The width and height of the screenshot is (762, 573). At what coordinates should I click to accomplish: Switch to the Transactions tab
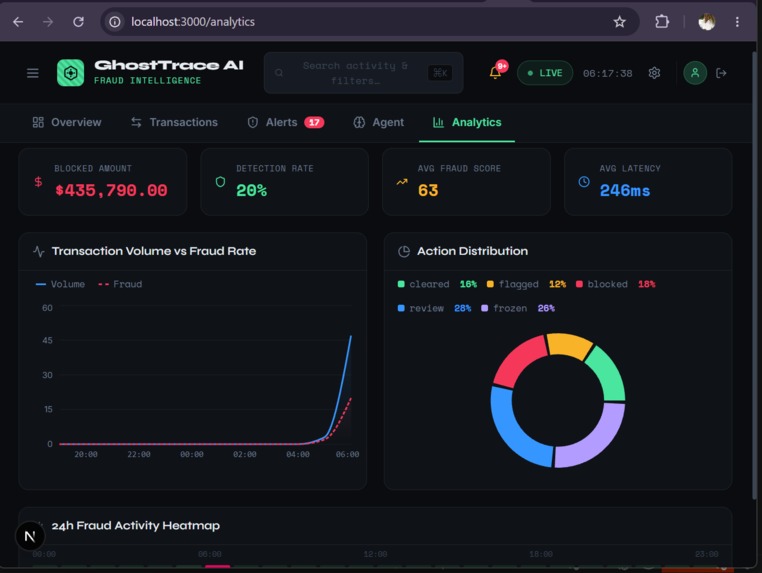[174, 122]
